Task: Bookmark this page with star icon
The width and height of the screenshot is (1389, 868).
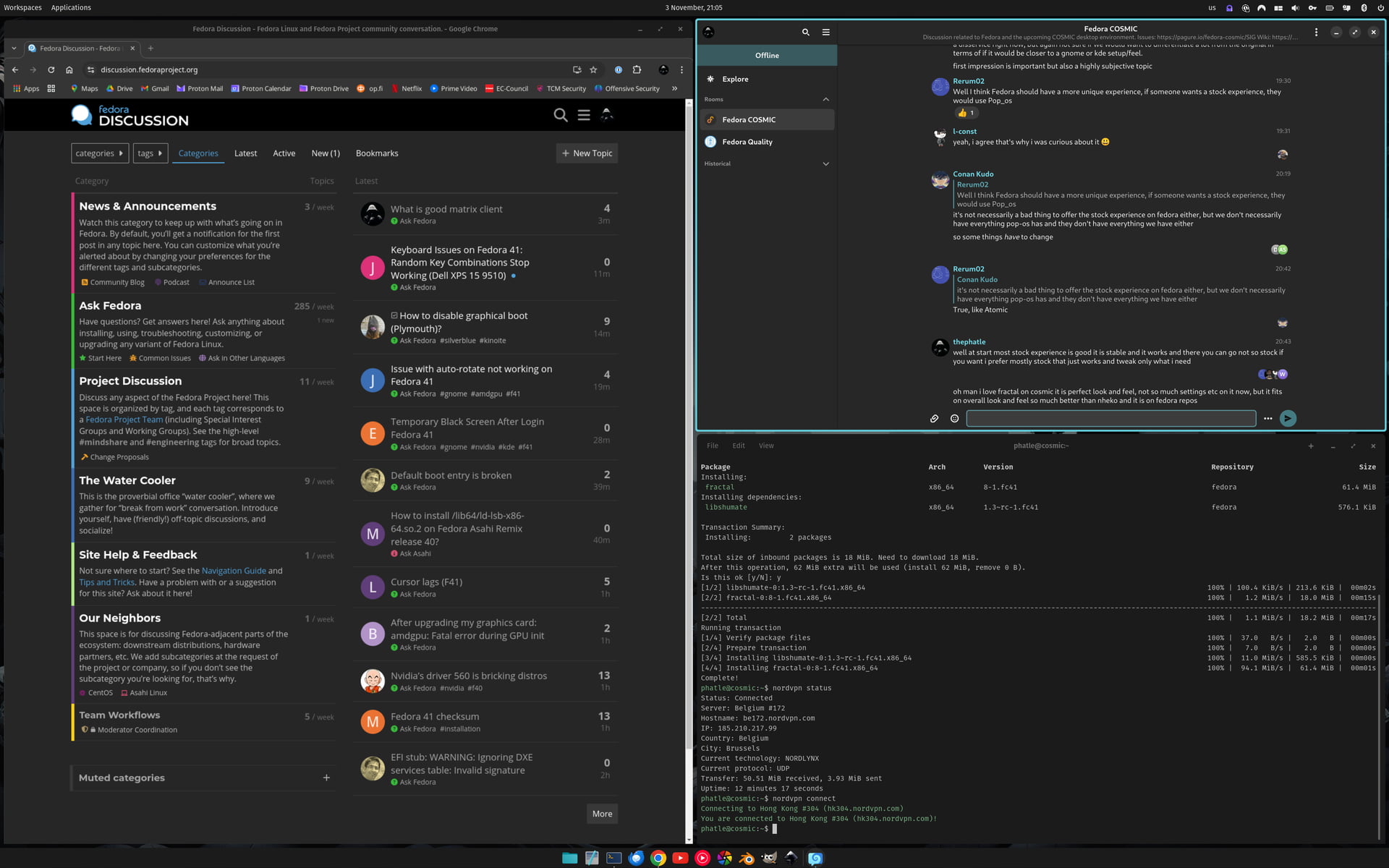Action: pos(593,69)
